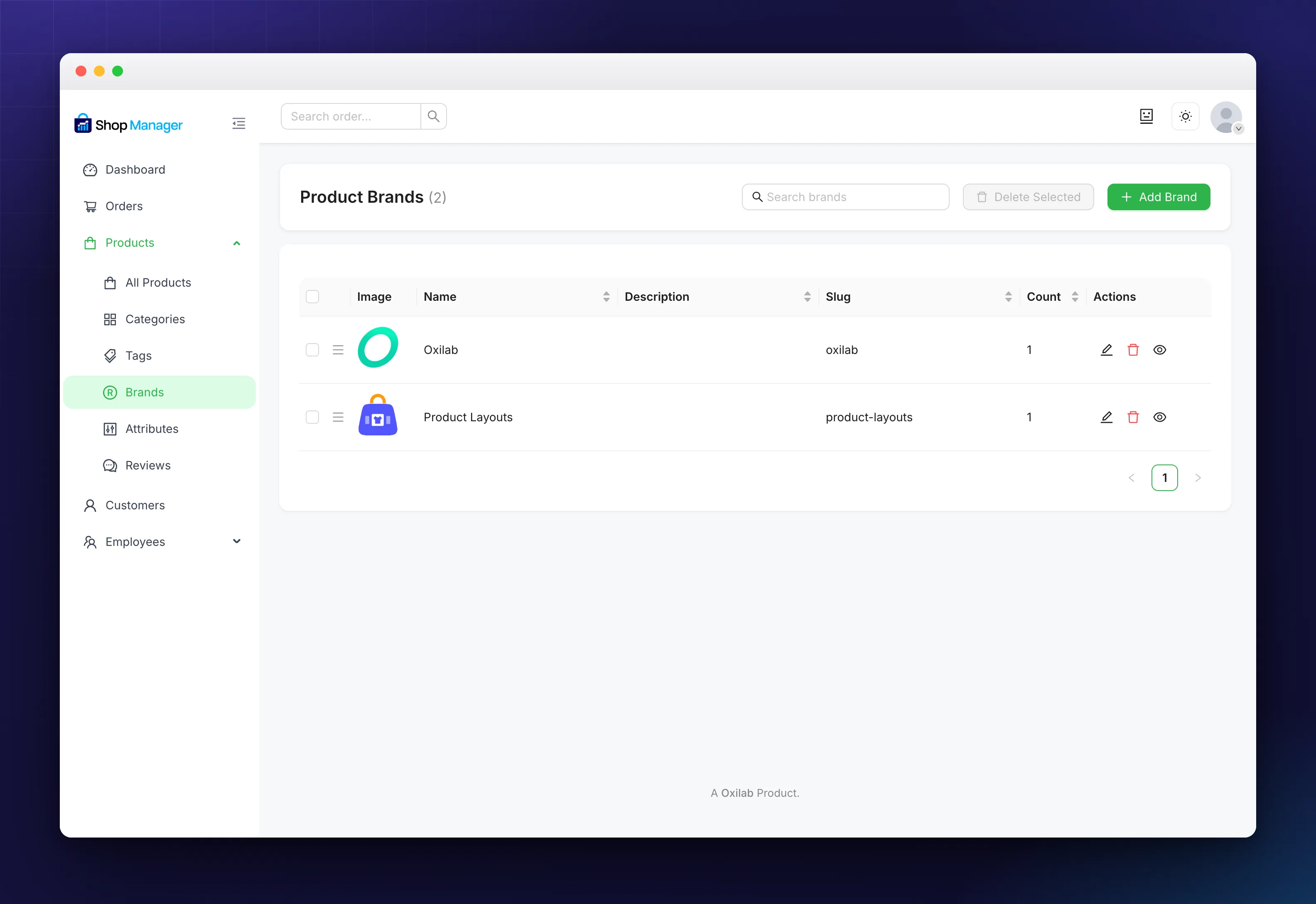Tick the Product Layouts row checkbox
Screen dimensions: 1316x904
click(x=312, y=418)
